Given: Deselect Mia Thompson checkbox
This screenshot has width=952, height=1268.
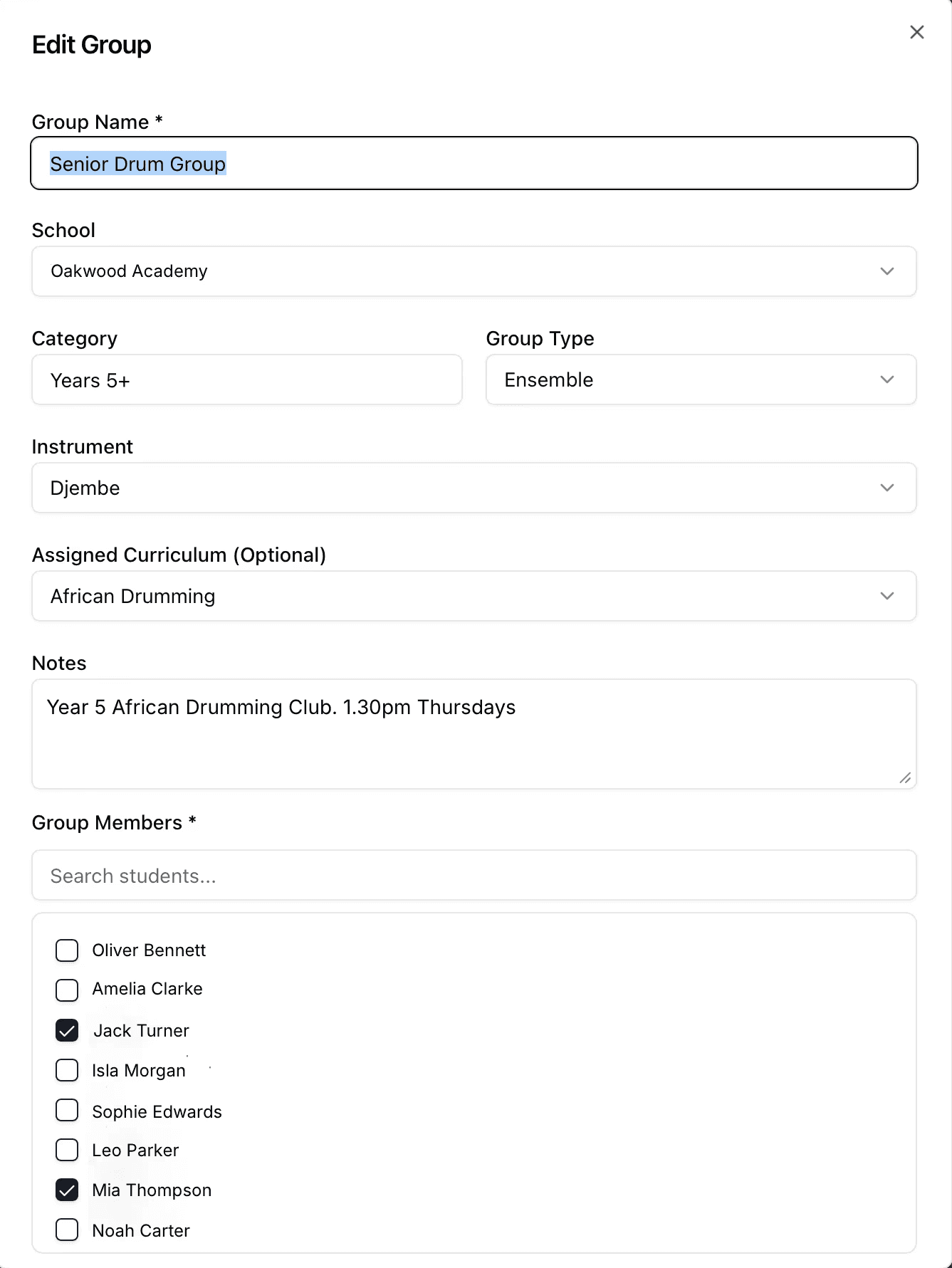Looking at the screenshot, I should point(67,1190).
